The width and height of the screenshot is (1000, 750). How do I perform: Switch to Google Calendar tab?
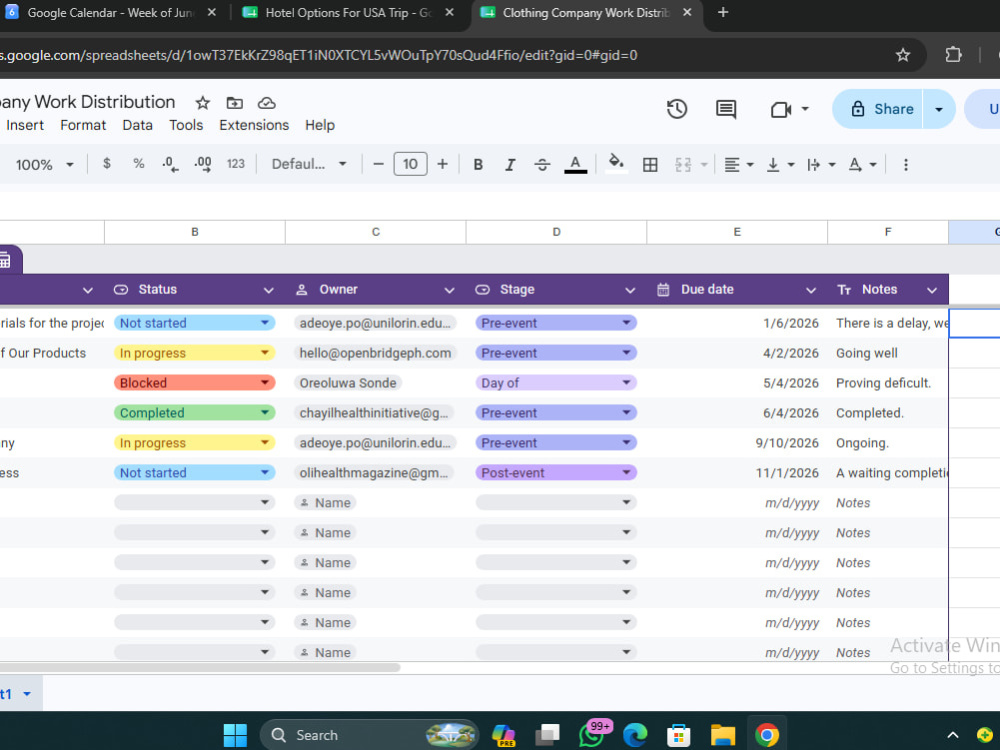click(x=111, y=13)
